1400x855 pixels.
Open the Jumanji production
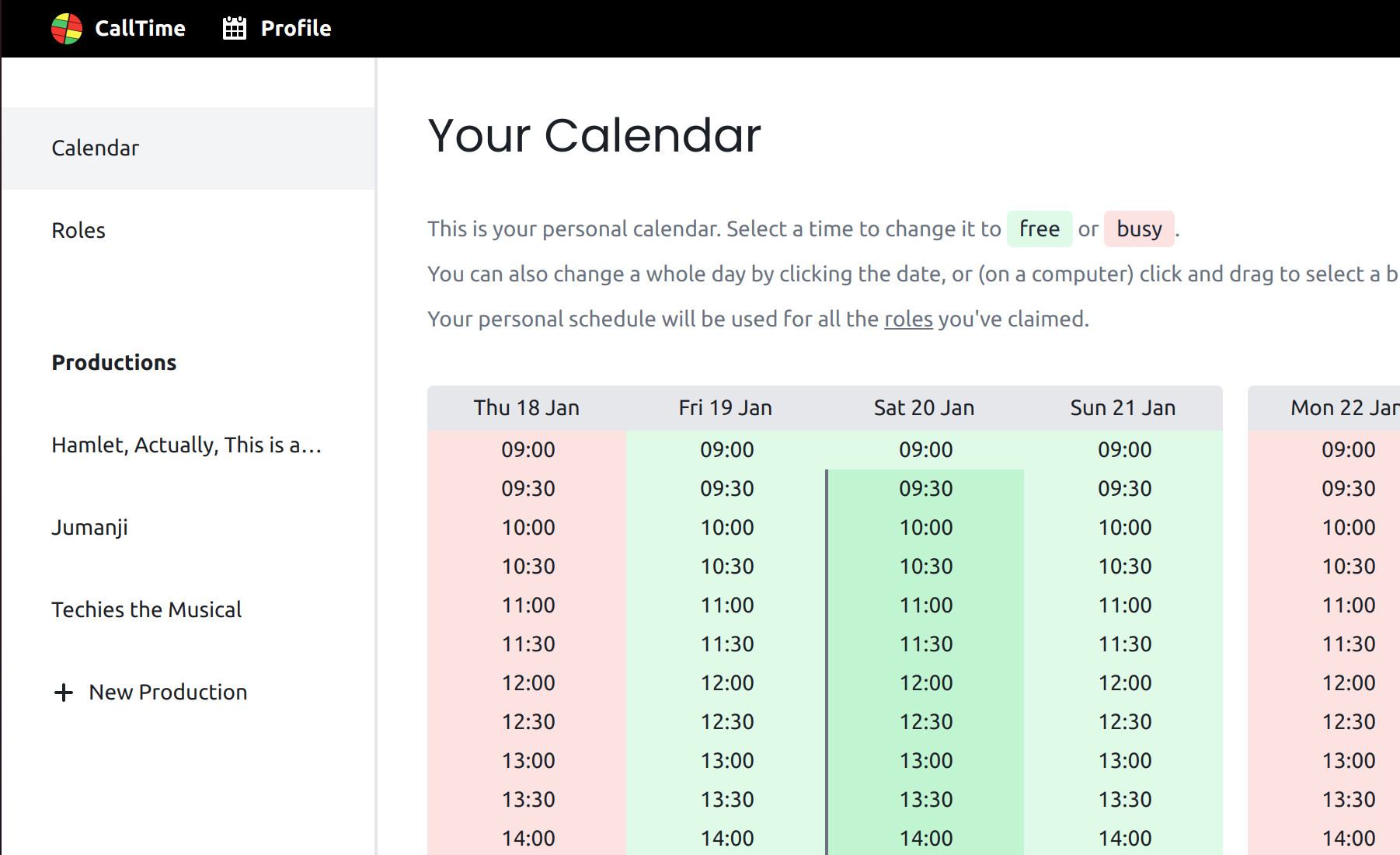(x=89, y=528)
